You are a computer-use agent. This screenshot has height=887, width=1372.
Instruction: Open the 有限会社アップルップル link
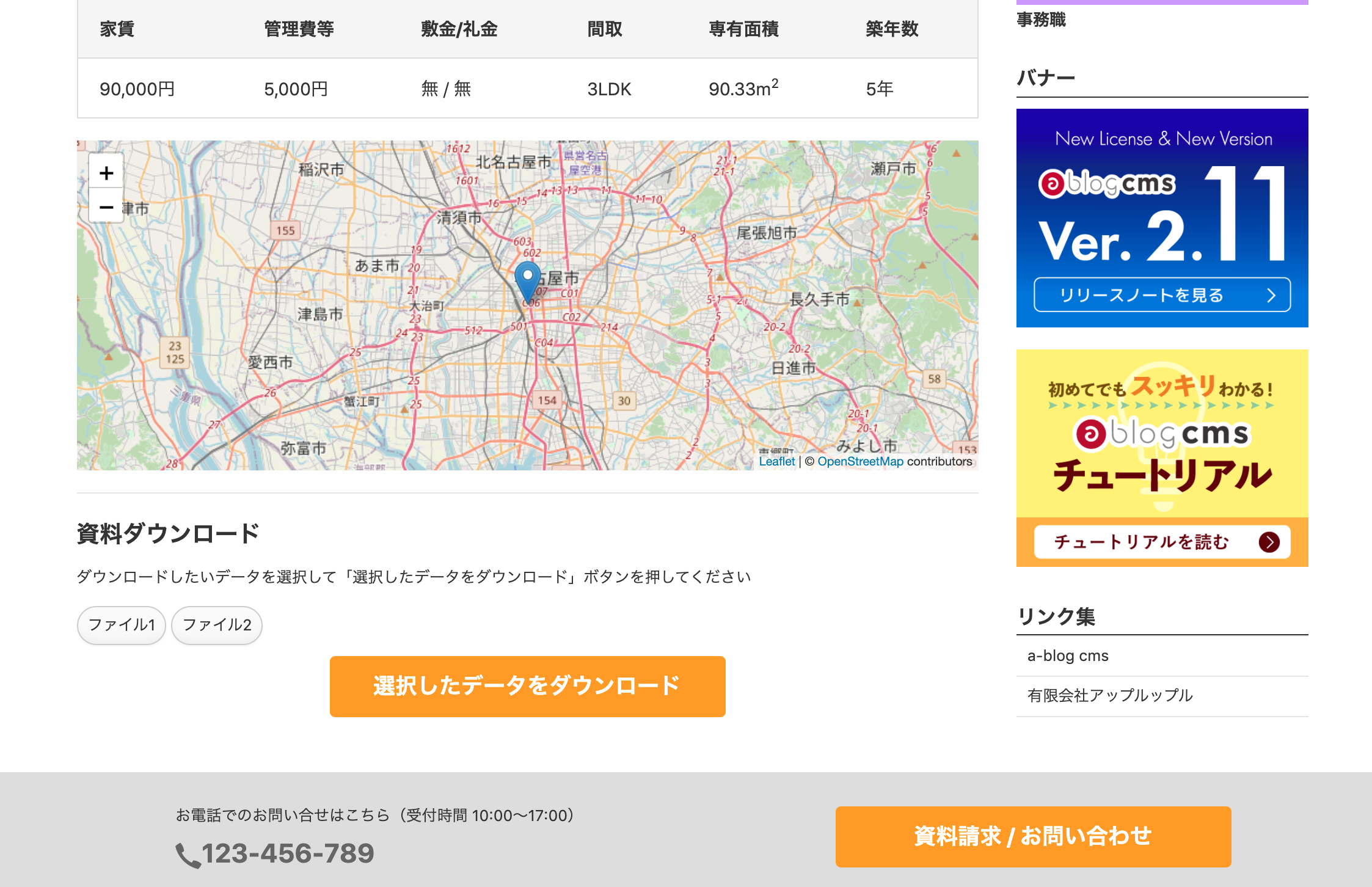point(1110,695)
